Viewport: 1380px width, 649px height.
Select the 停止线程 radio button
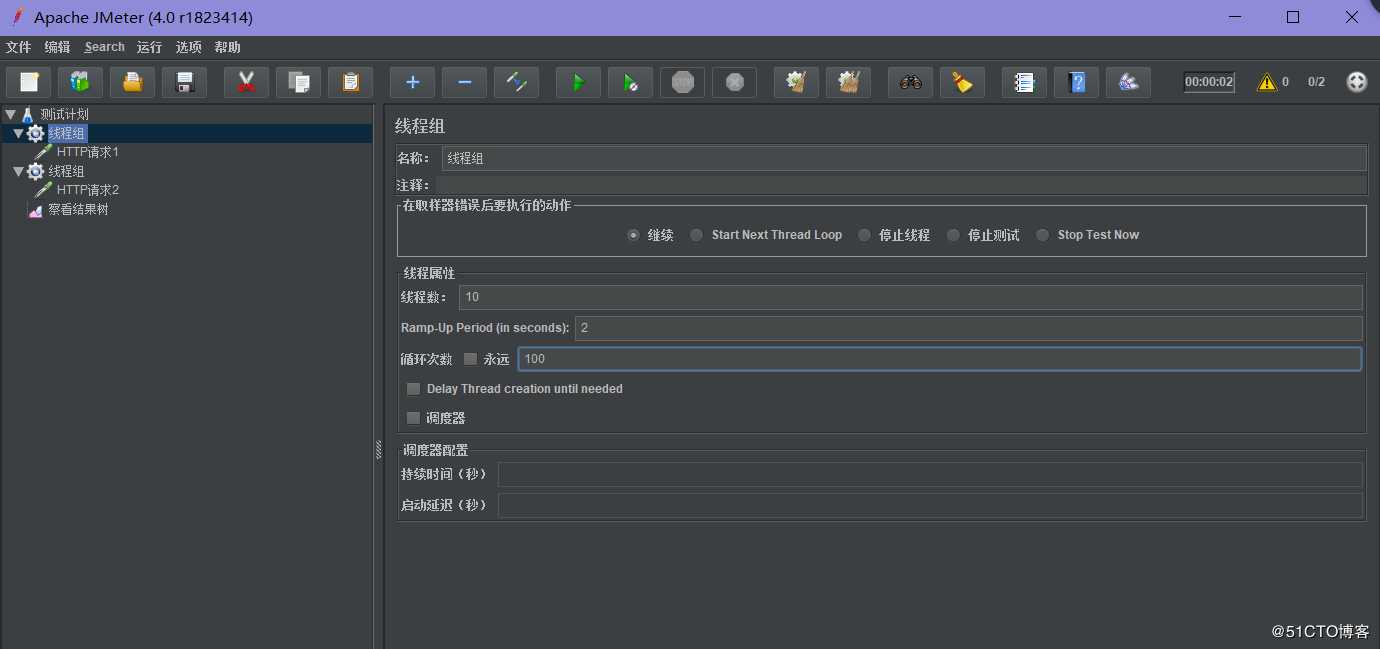864,235
